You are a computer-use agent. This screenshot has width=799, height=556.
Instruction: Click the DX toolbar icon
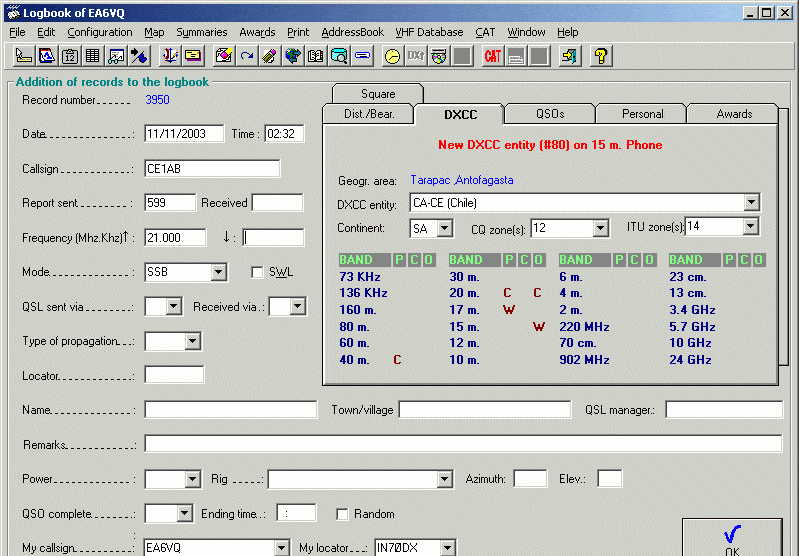[x=415, y=56]
